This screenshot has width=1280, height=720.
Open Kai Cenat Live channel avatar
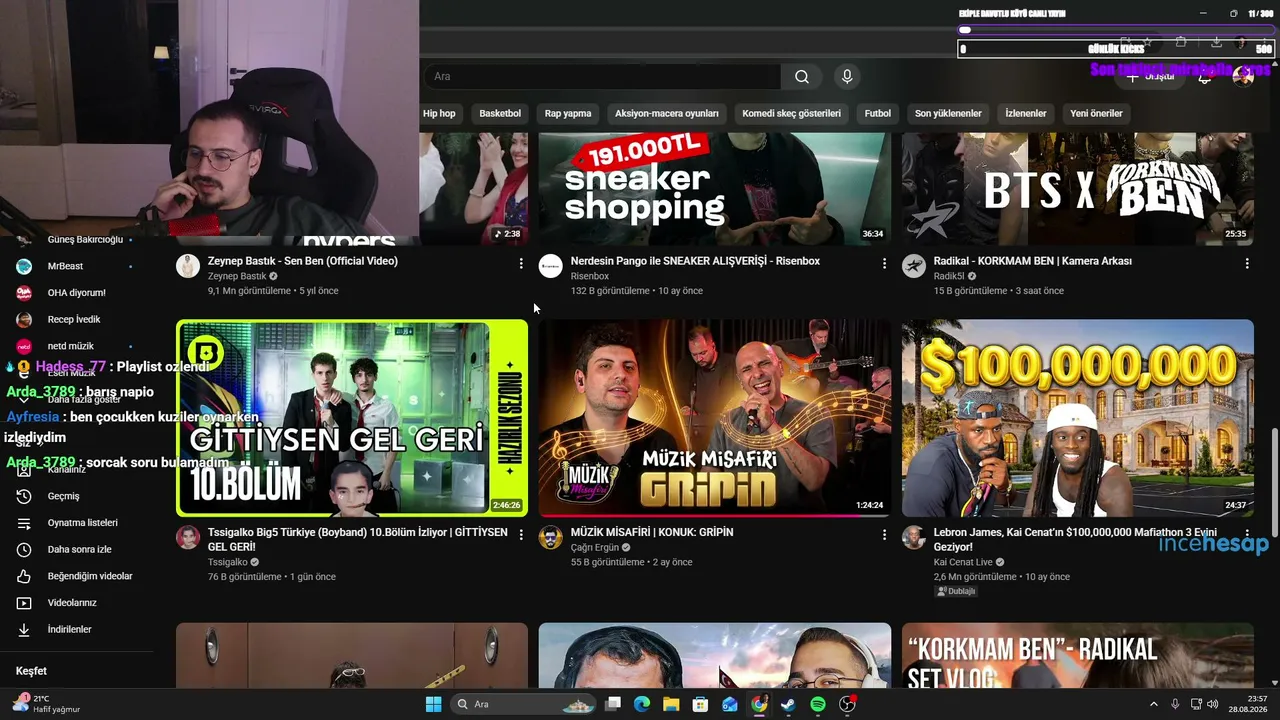pyautogui.click(x=914, y=537)
